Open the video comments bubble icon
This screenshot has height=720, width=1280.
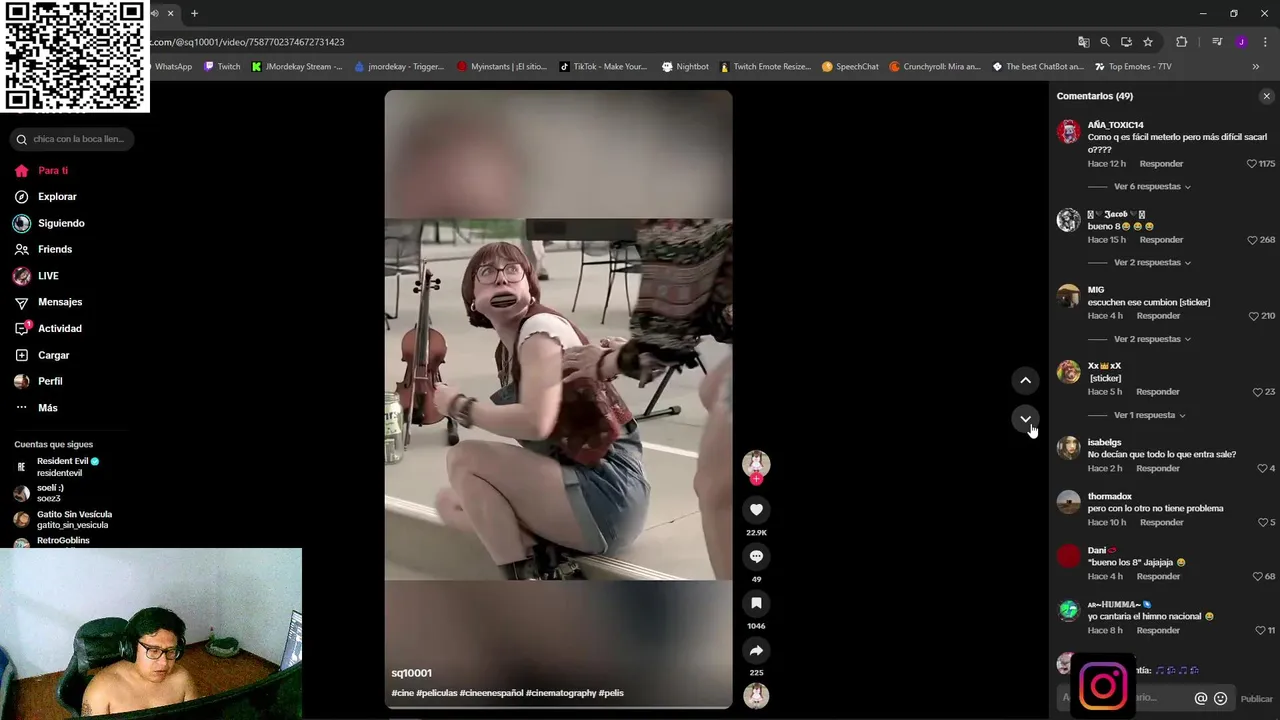756,556
